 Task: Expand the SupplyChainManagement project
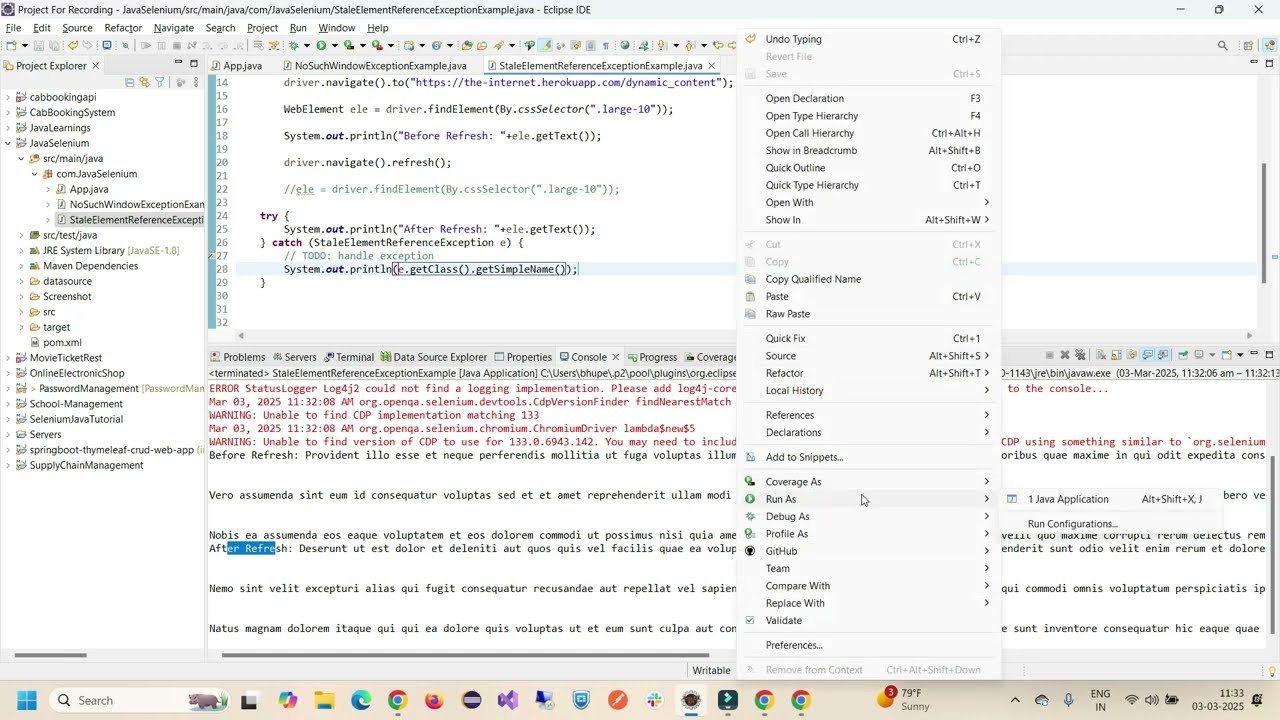coord(9,465)
